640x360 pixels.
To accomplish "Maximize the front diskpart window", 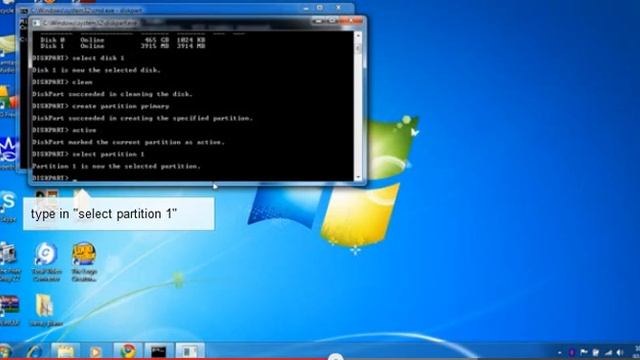I will click(331, 20).
